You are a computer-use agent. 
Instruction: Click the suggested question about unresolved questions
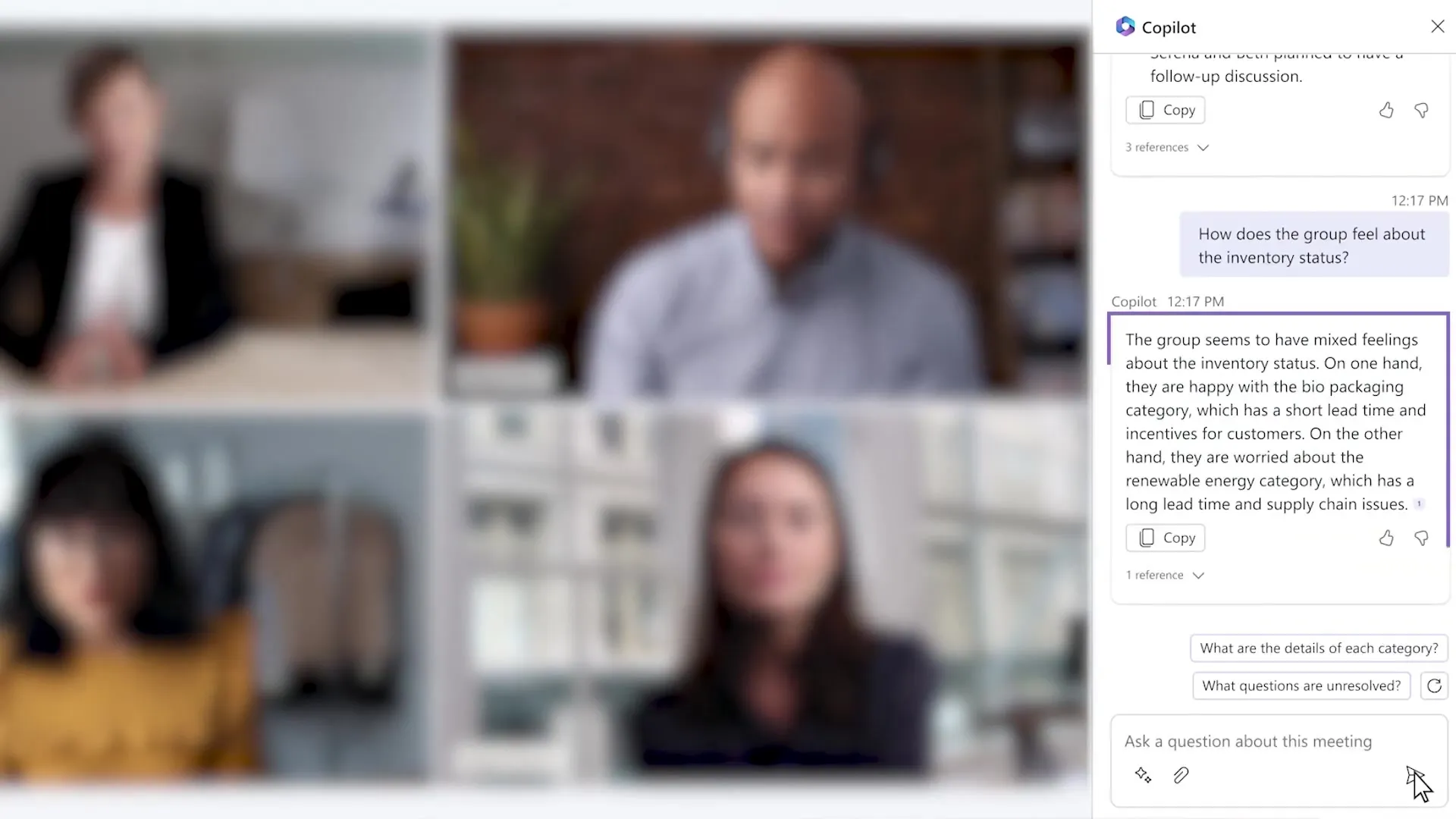1301,685
